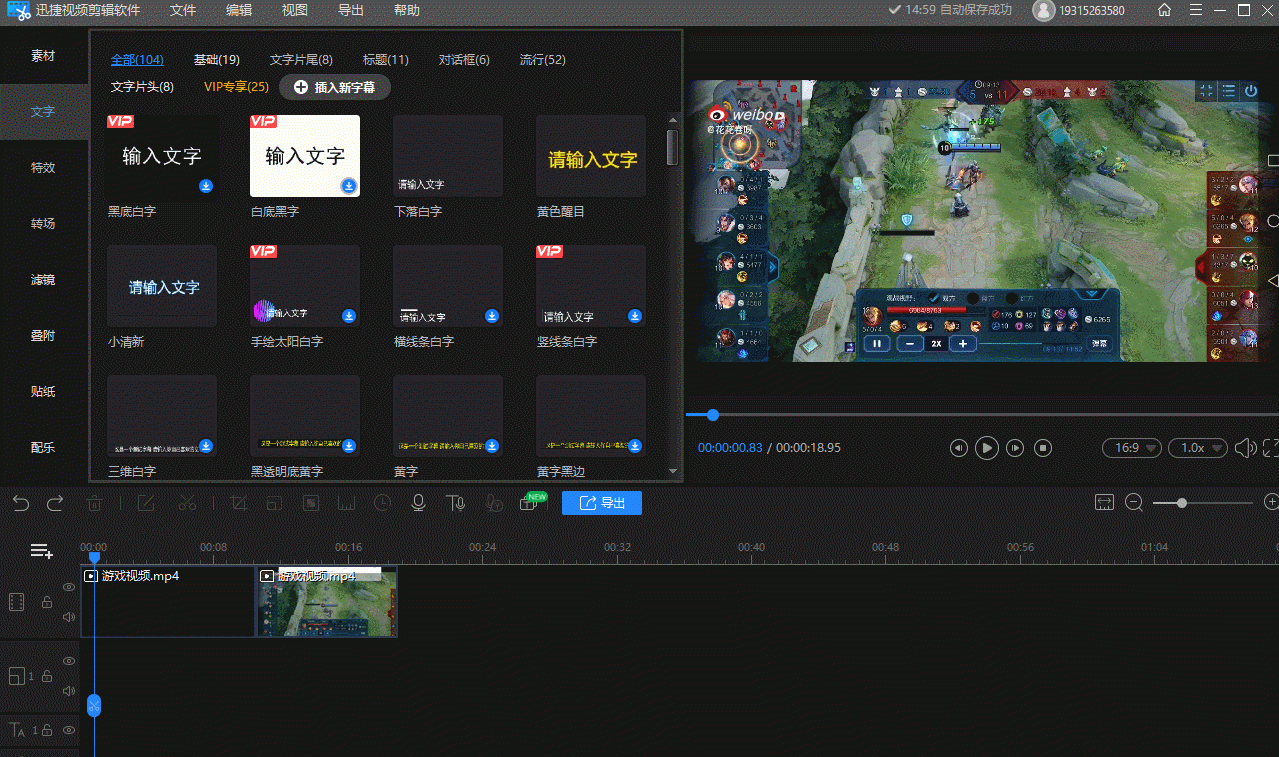The height and width of the screenshot is (757, 1279).
Task: Open the 编辑 menu
Action: 239,11
